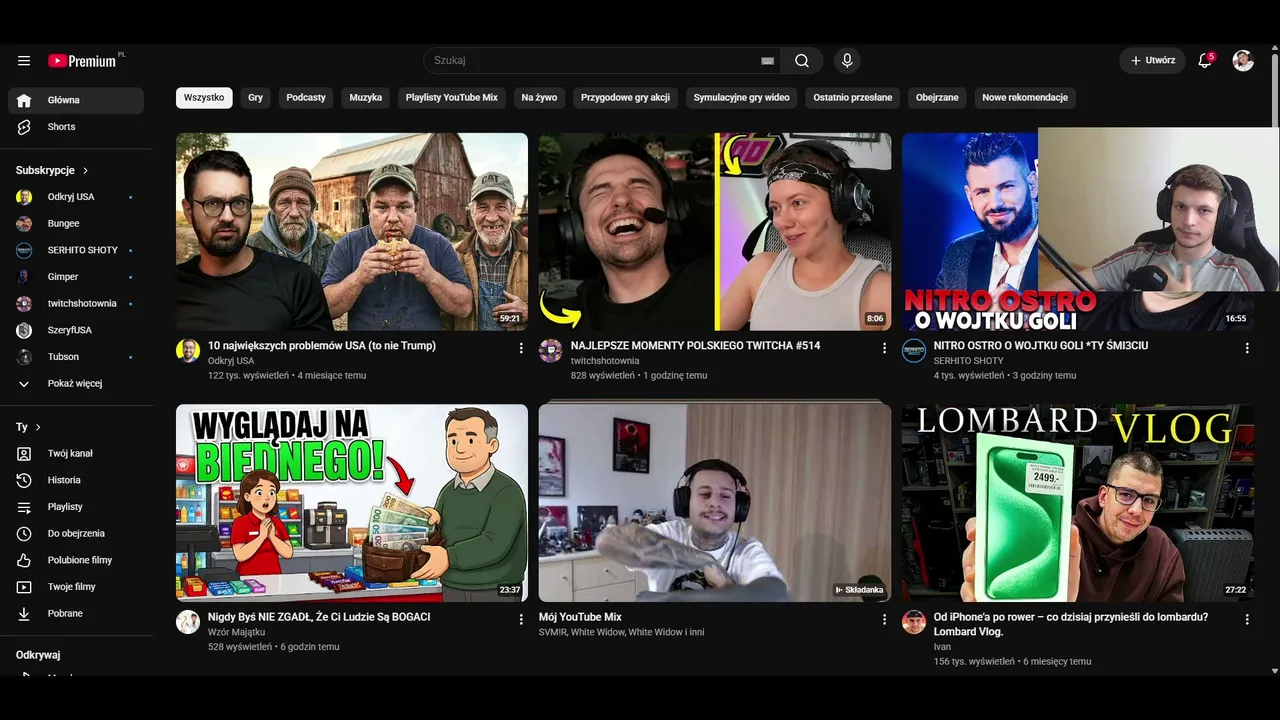Start voice search with microphone
The image size is (1280, 720).
tap(847, 61)
